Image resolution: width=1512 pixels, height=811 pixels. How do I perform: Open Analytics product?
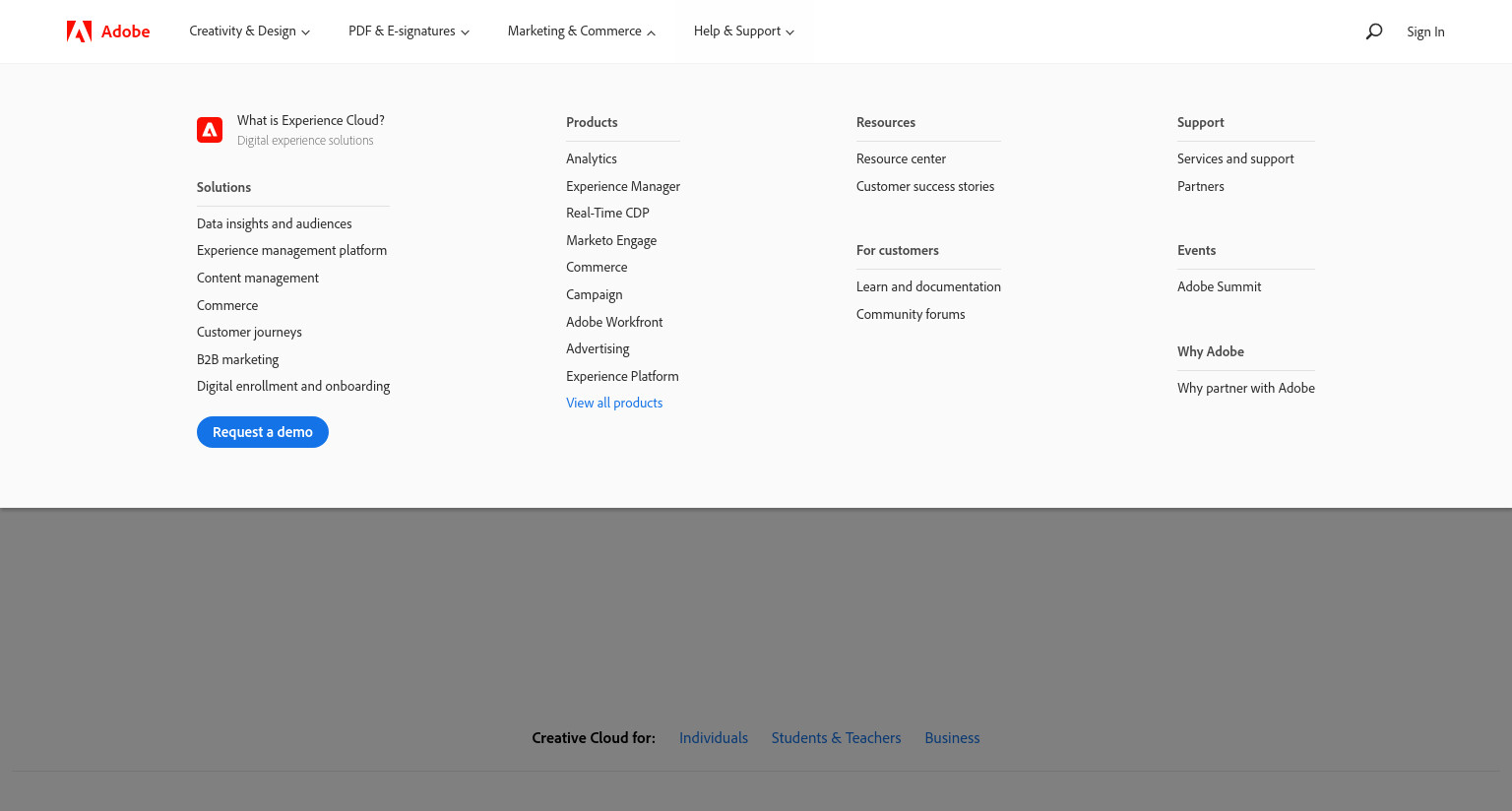point(592,158)
